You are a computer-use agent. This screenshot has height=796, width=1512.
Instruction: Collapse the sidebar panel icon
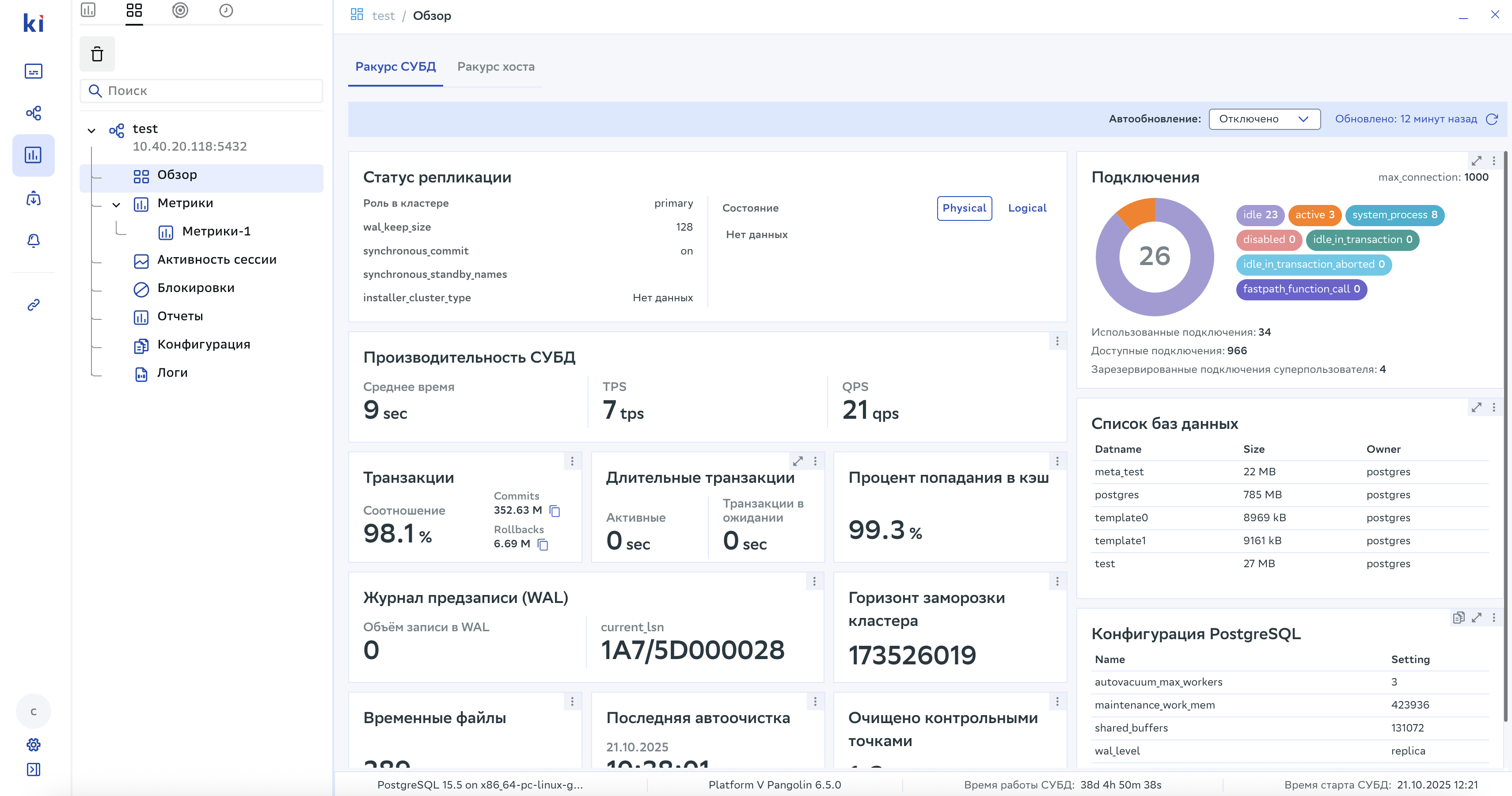[x=34, y=769]
